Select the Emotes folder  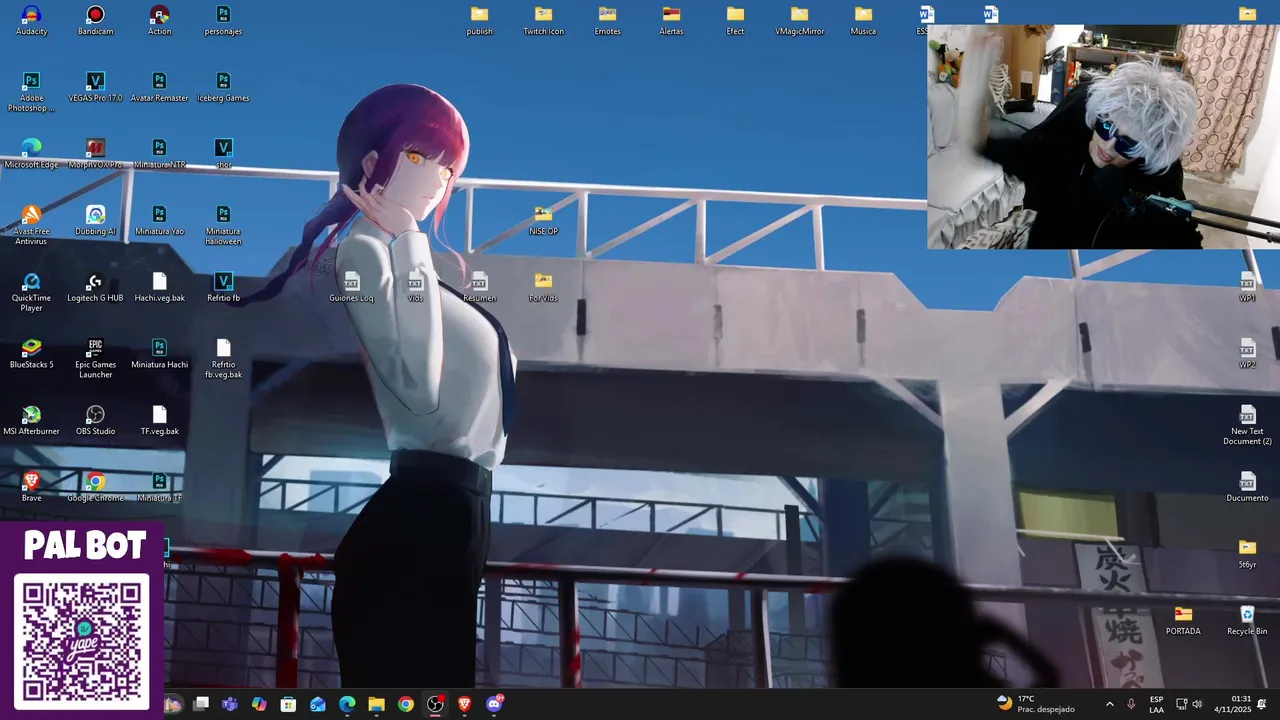(x=607, y=21)
